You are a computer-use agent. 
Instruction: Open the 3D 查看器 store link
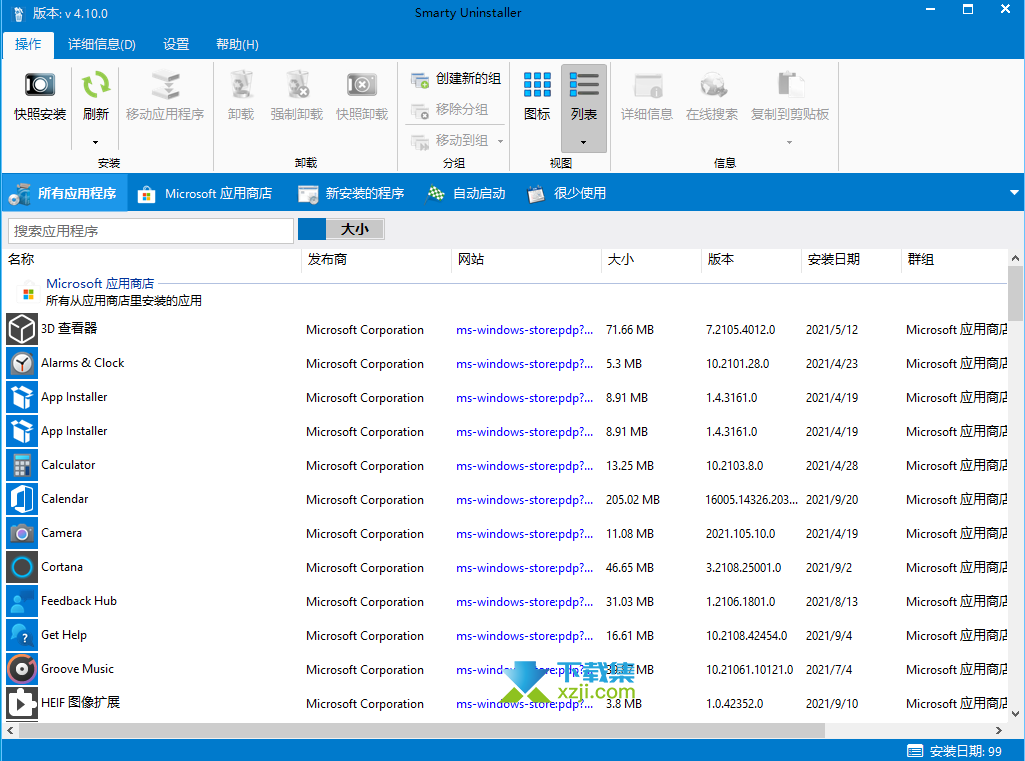click(x=524, y=330)
